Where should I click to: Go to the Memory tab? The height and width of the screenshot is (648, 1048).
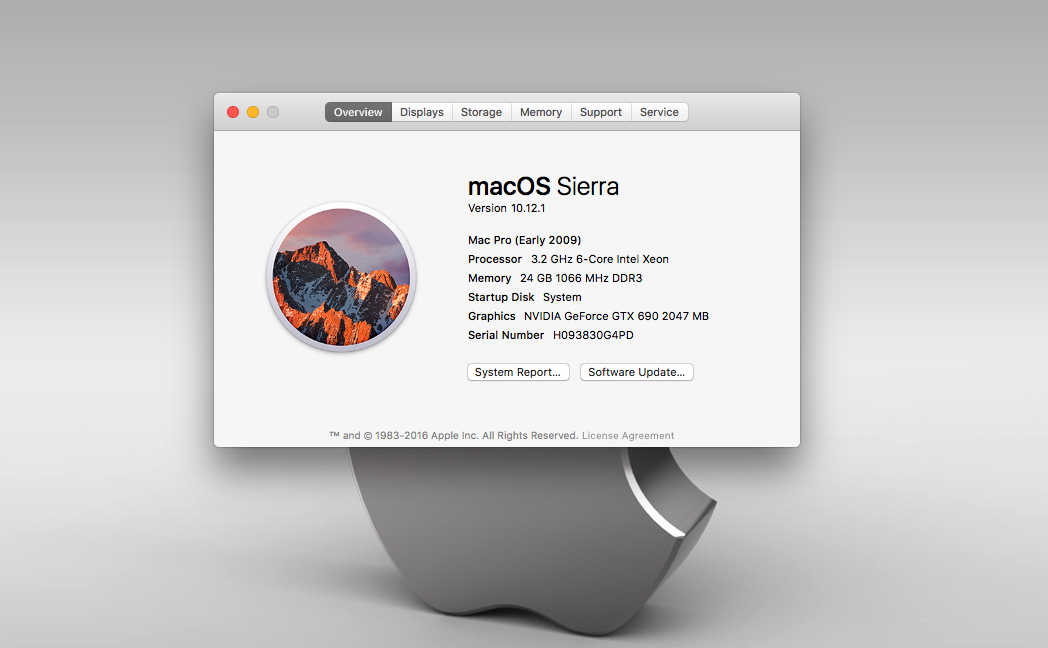(x=541, y=112)
